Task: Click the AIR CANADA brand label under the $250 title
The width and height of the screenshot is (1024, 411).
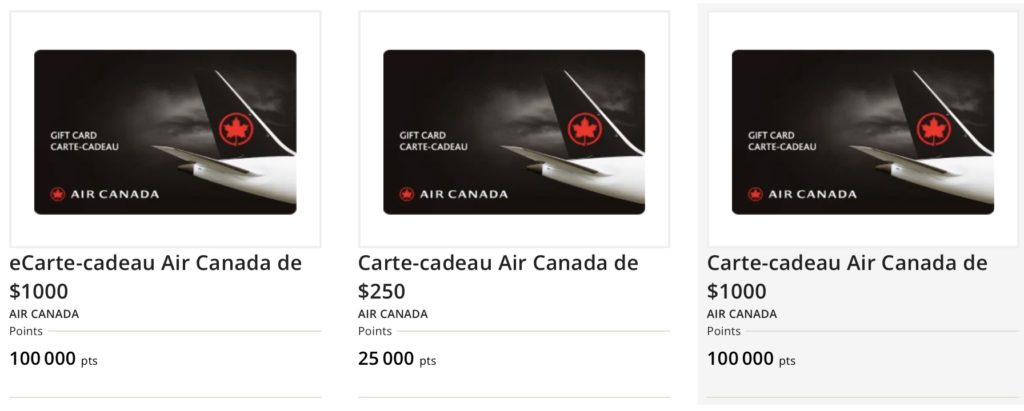Action: point(393,314)
